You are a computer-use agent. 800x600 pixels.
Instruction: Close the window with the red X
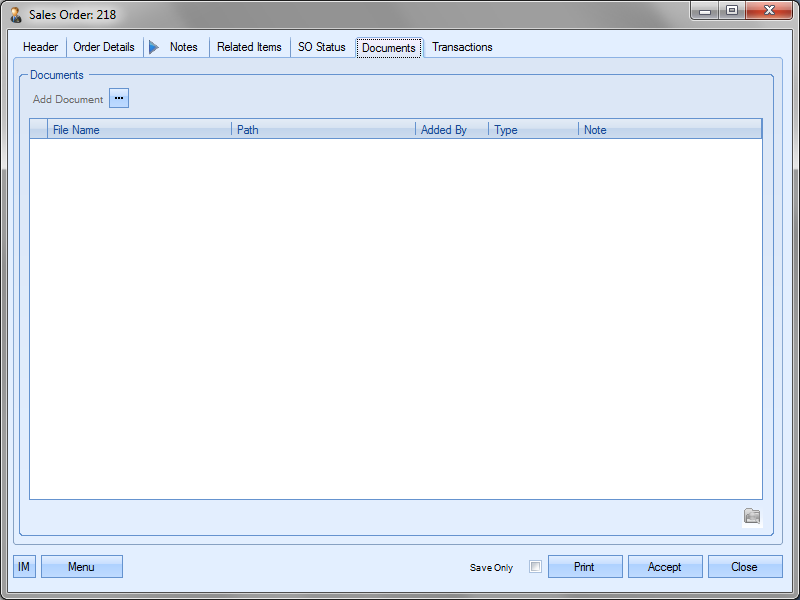[x=769, y=11]
